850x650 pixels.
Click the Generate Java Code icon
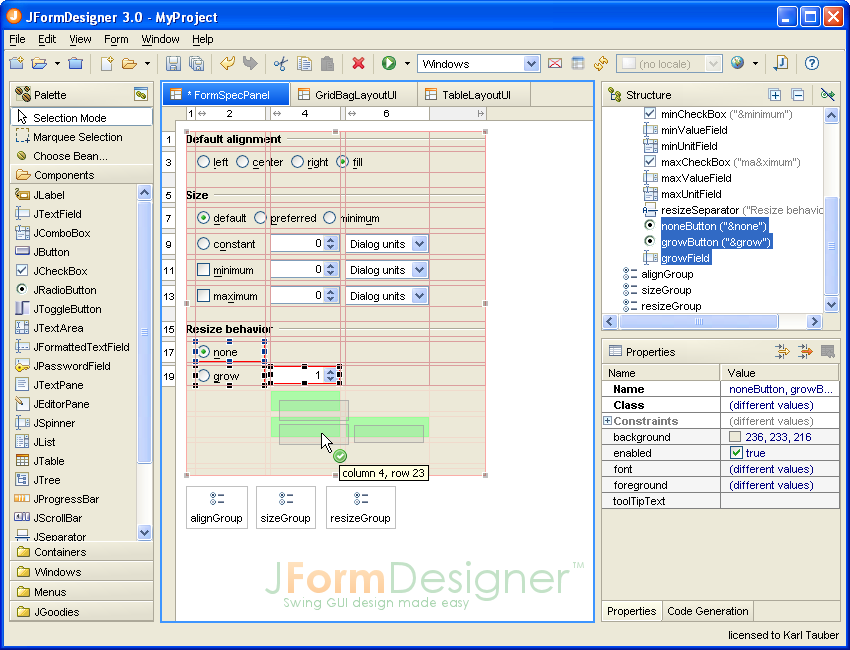pyautogui.click(x=781, y=63)
